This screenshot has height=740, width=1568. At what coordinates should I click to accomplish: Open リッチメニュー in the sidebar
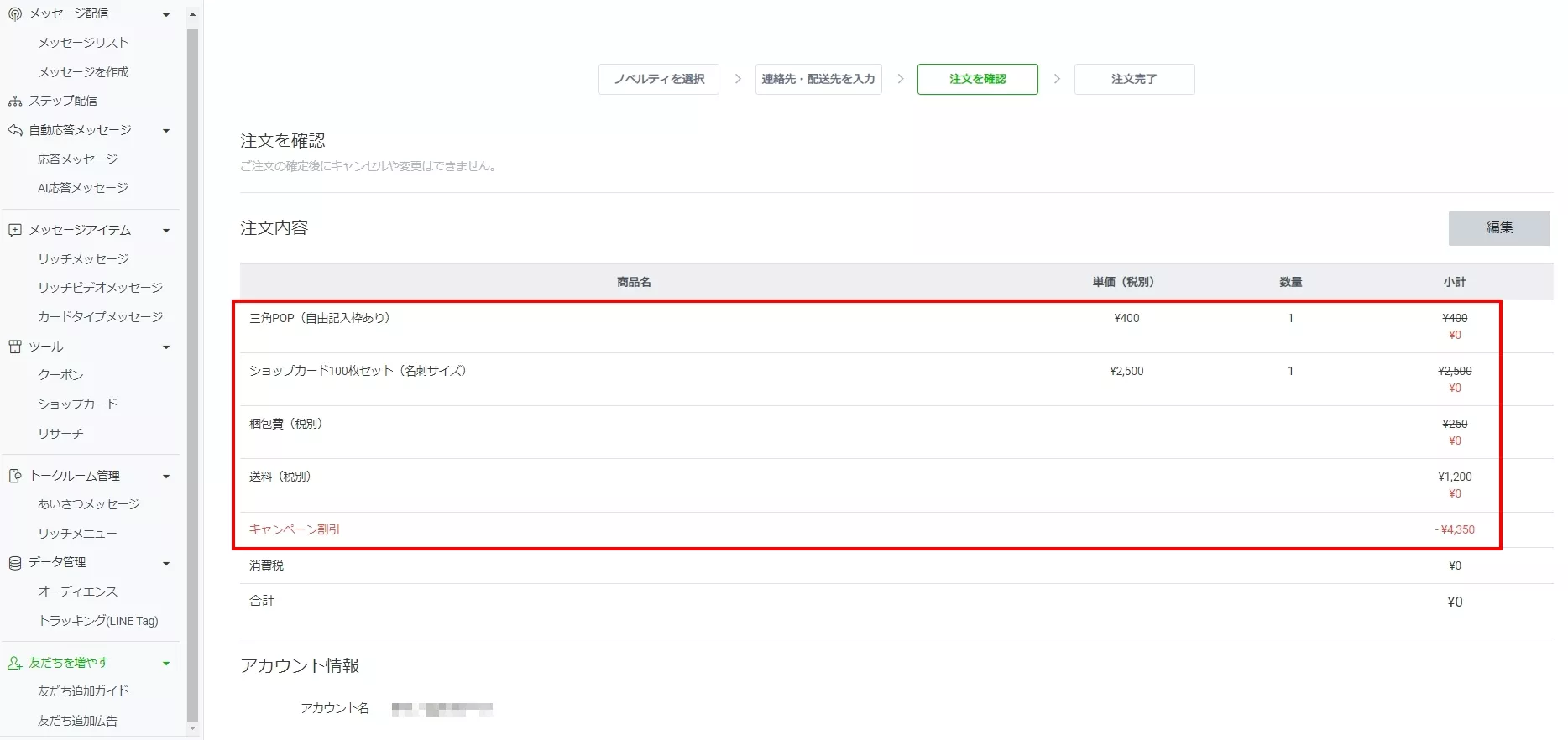pos(77,534)
